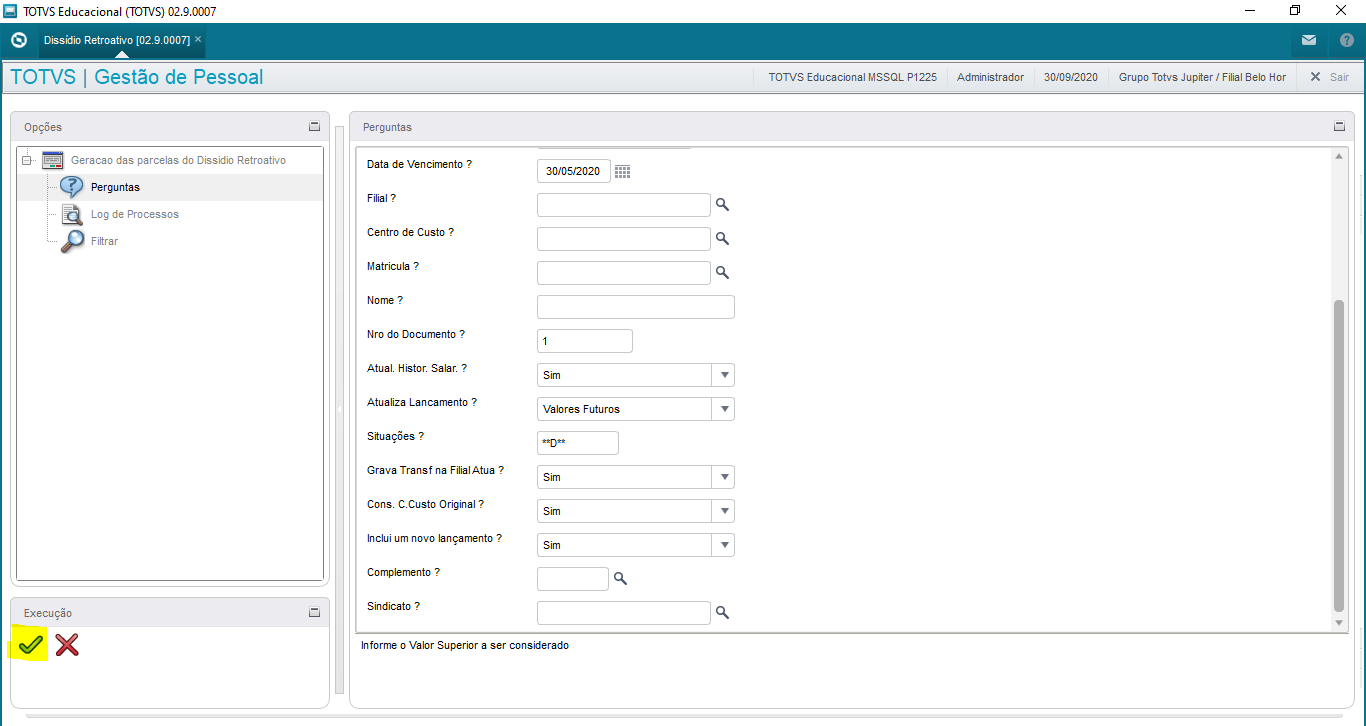Click the Nro do Documento ? label
The height and width of the screenshot is (726, 1366).
pos(416,334)
